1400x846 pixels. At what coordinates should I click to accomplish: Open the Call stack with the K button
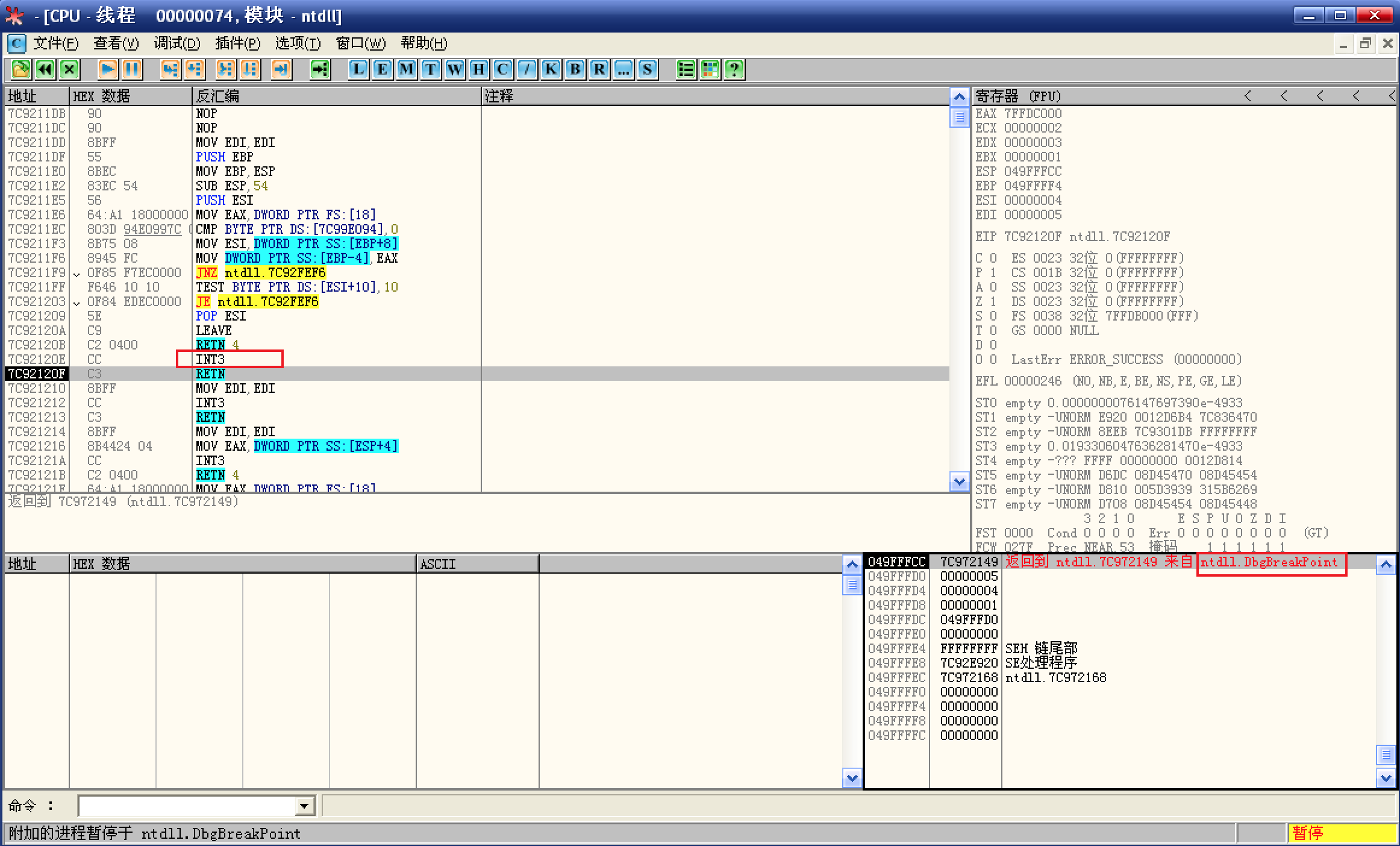(x=551, y=69)
